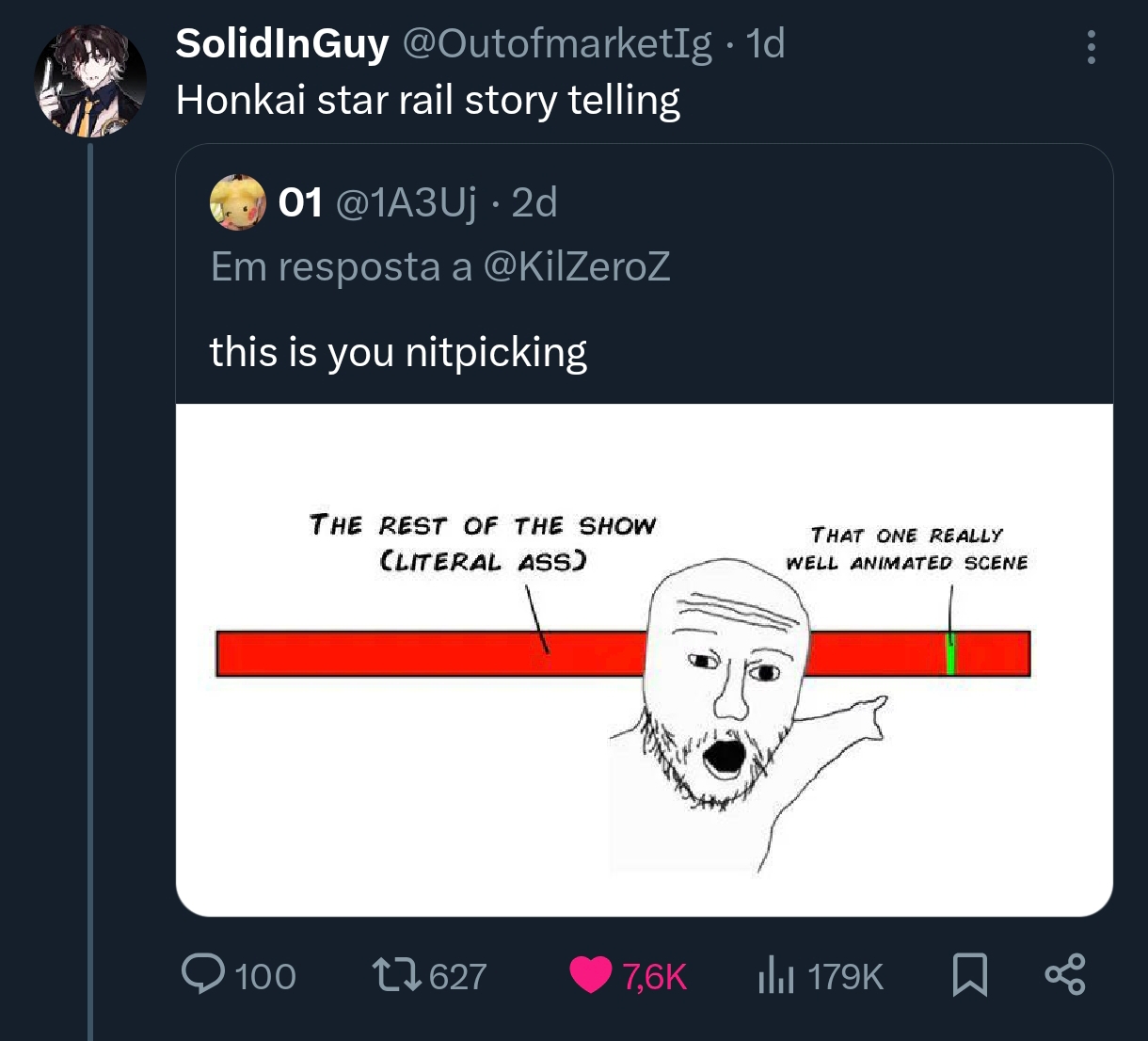Open the SolidInGuy display name link
Image resolution: width=1148 pixels, height=1041 pixels.
(282, 43)
